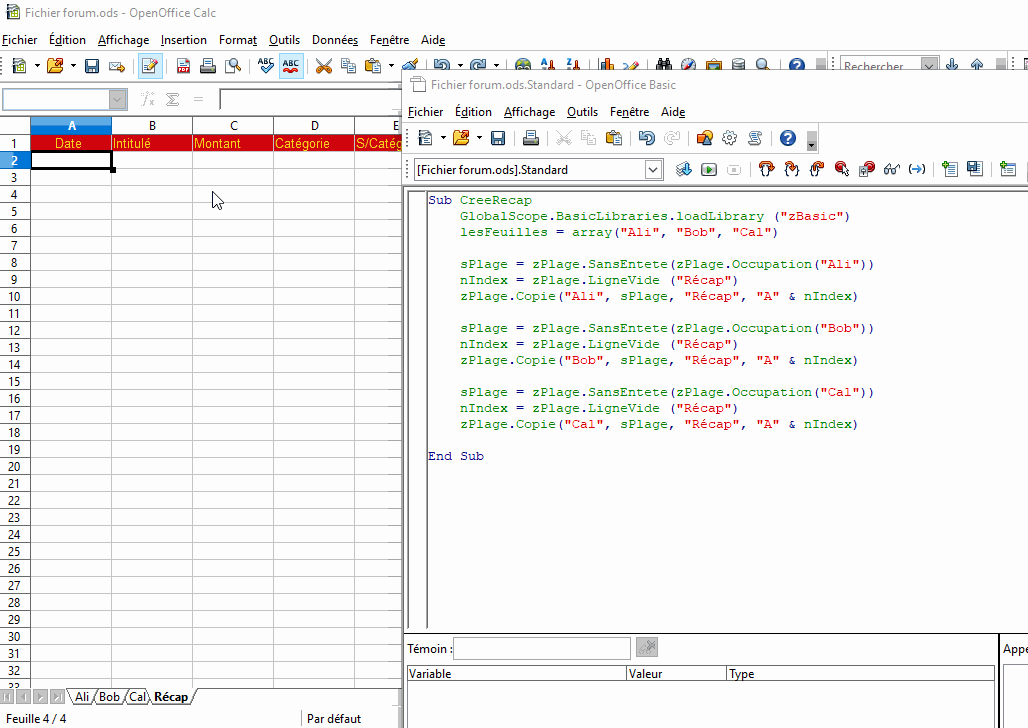Open Affichage menu in Basic IDE
The image size is (1028, 728).
click(x=529, y=112)
